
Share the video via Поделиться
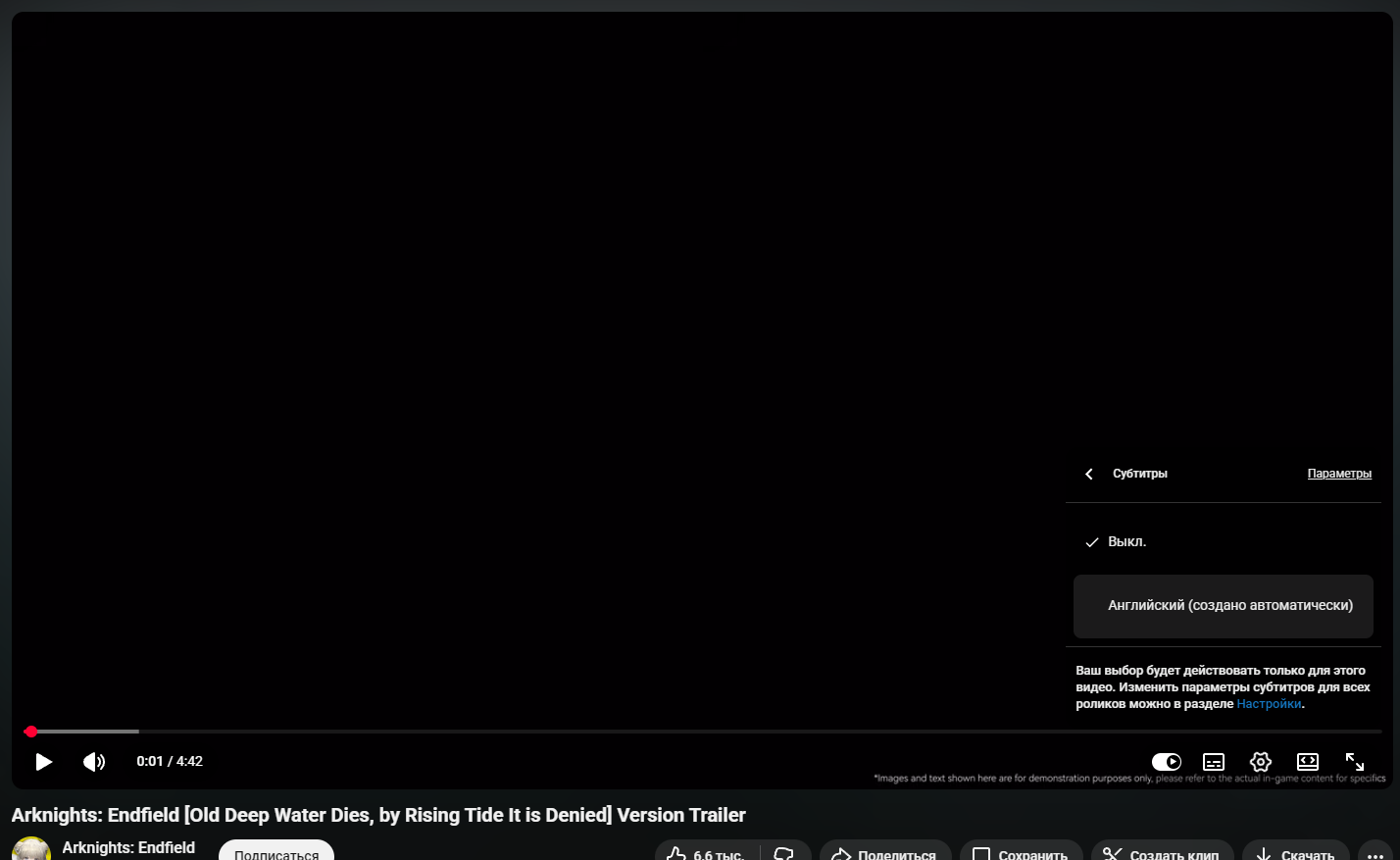point(885,851)
